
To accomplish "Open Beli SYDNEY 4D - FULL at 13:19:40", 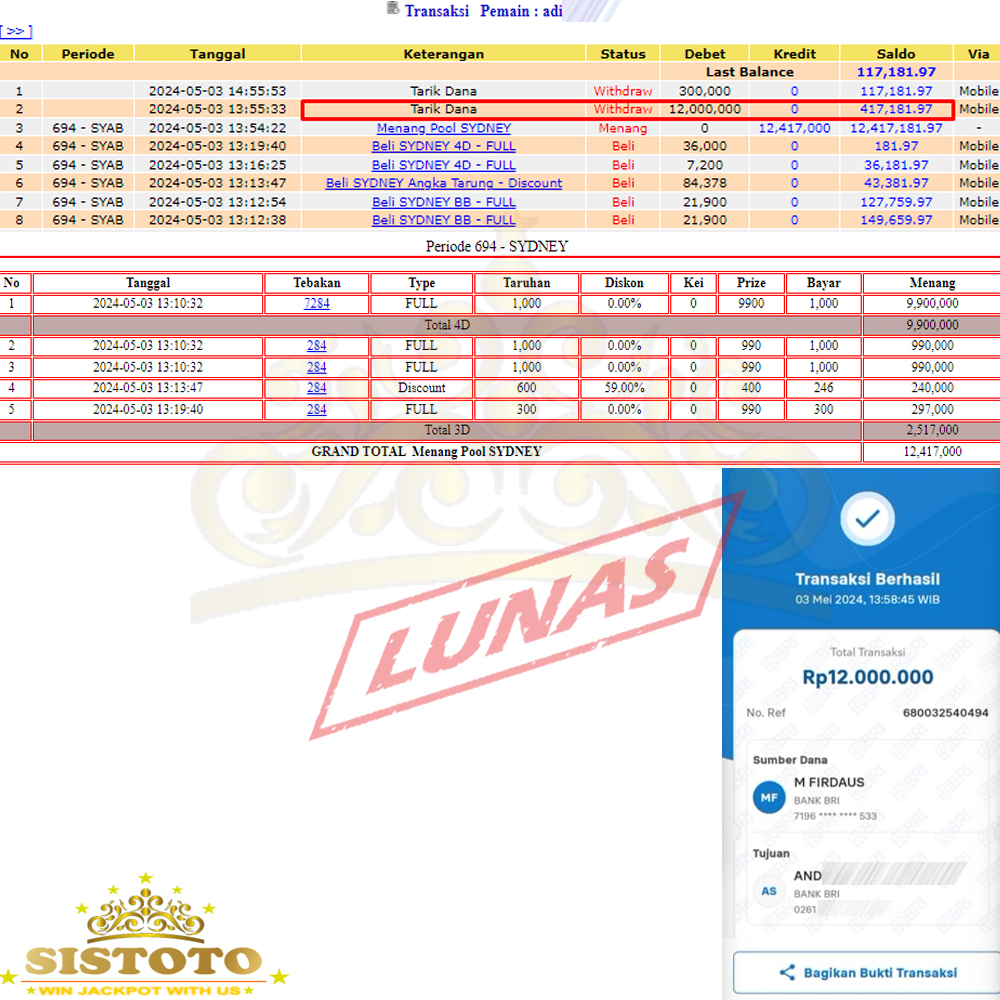I will click(443, 146).
